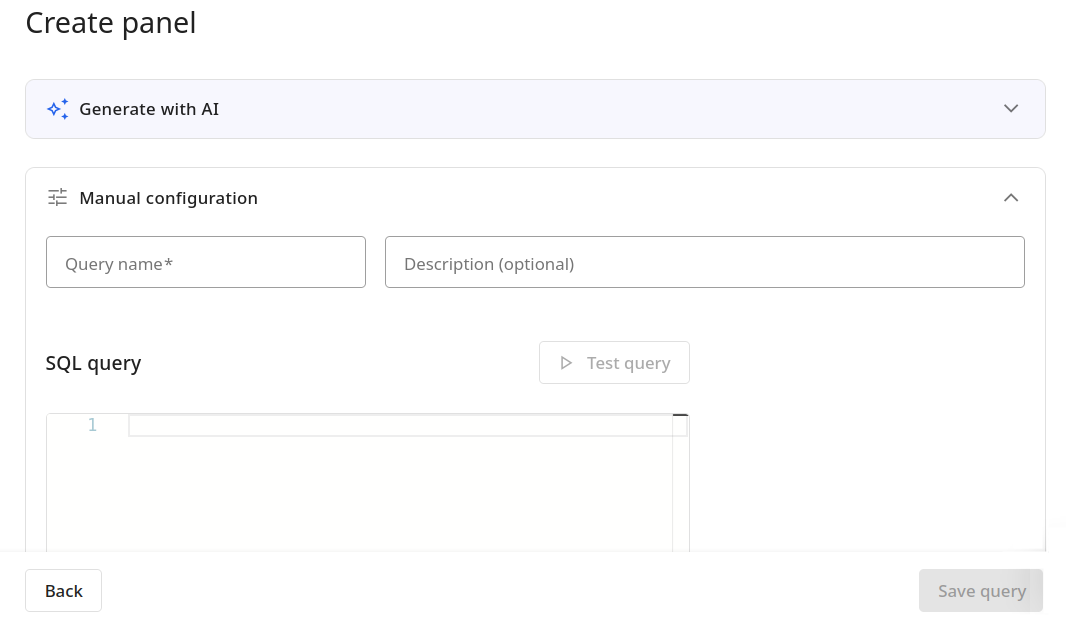Click the Create panel page title
Screen dimensions: 1066x627
point(110,23)
